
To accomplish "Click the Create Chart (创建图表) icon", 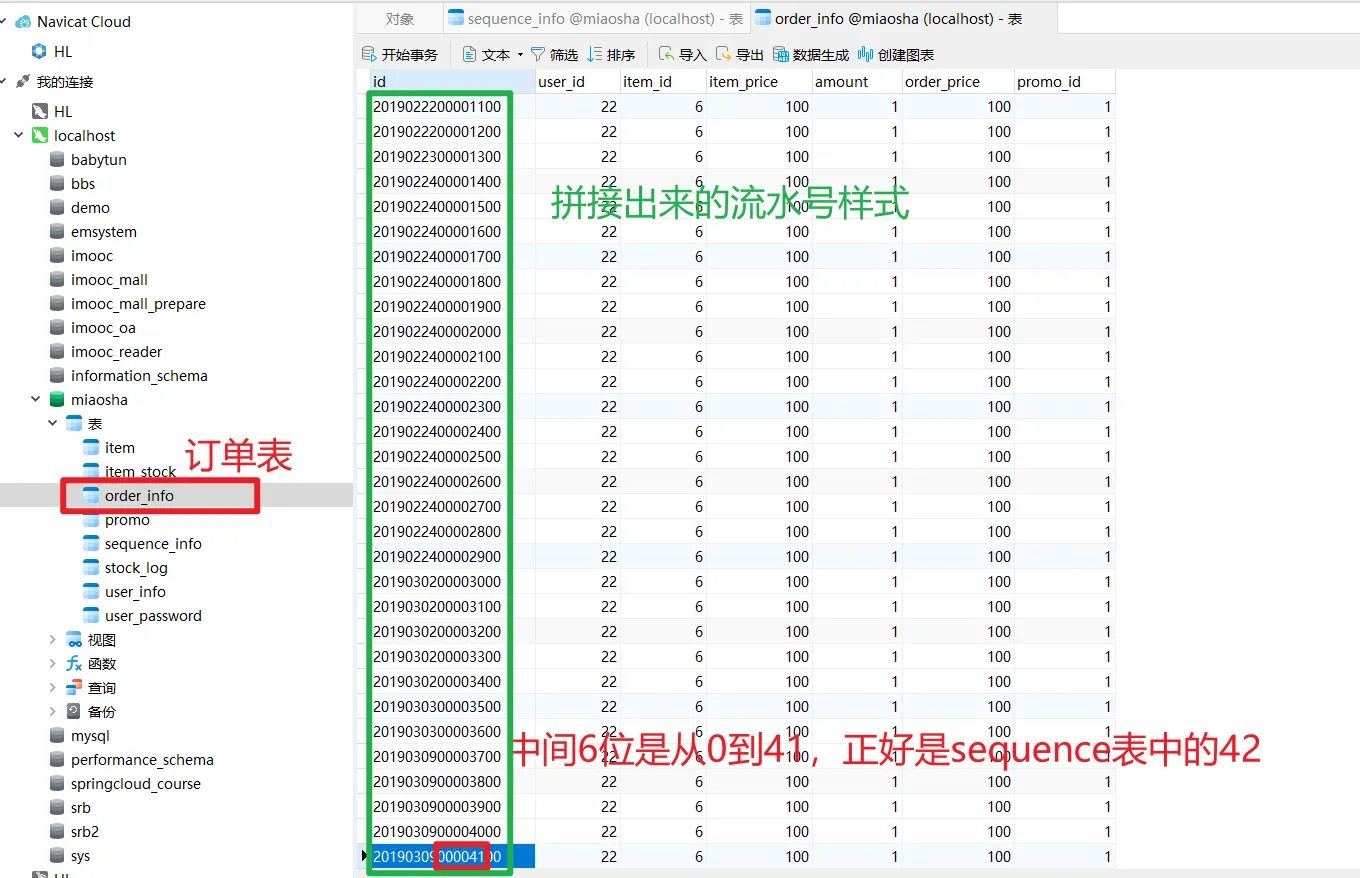I will (866, 55).
